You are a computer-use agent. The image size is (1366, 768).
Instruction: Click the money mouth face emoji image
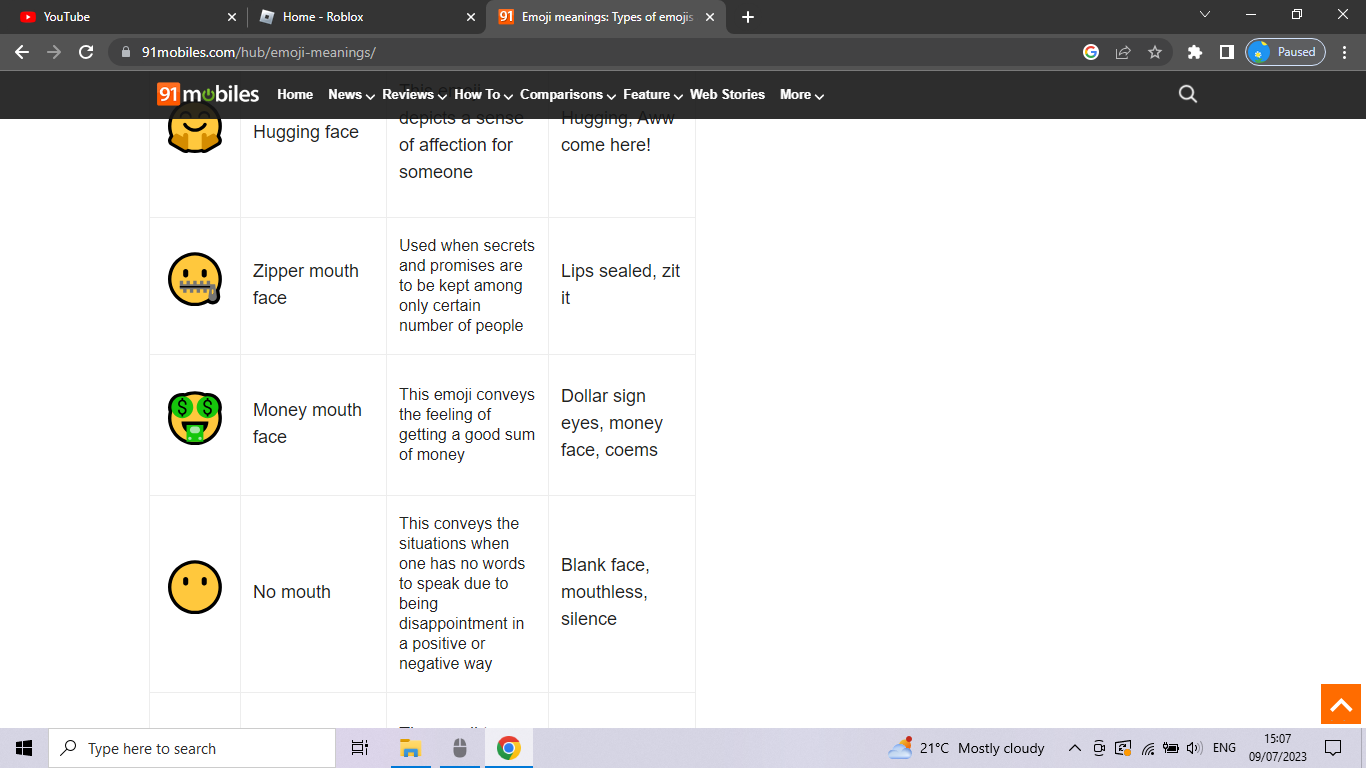tap(195, 418)
